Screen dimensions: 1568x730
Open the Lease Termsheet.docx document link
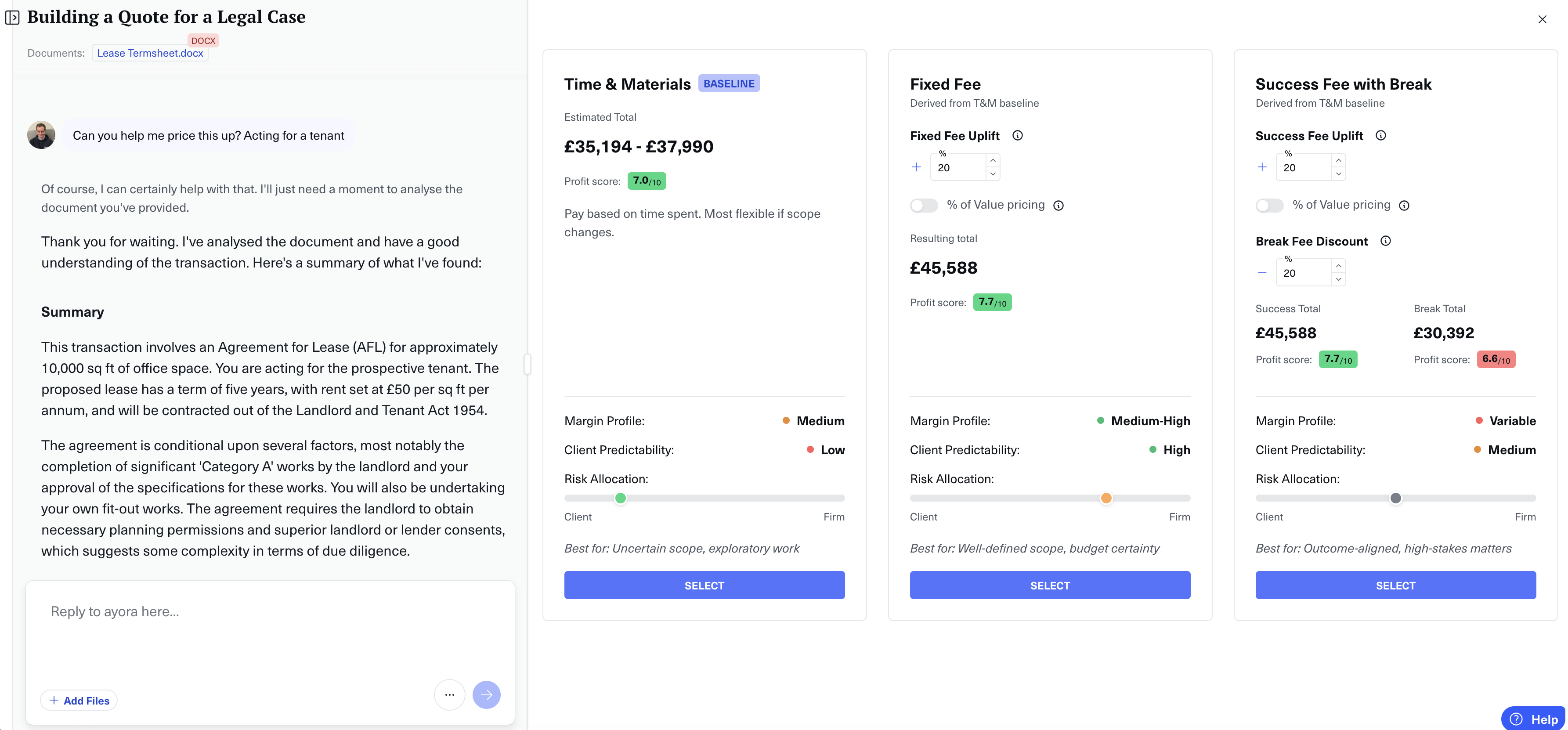(x=150, y=53)
